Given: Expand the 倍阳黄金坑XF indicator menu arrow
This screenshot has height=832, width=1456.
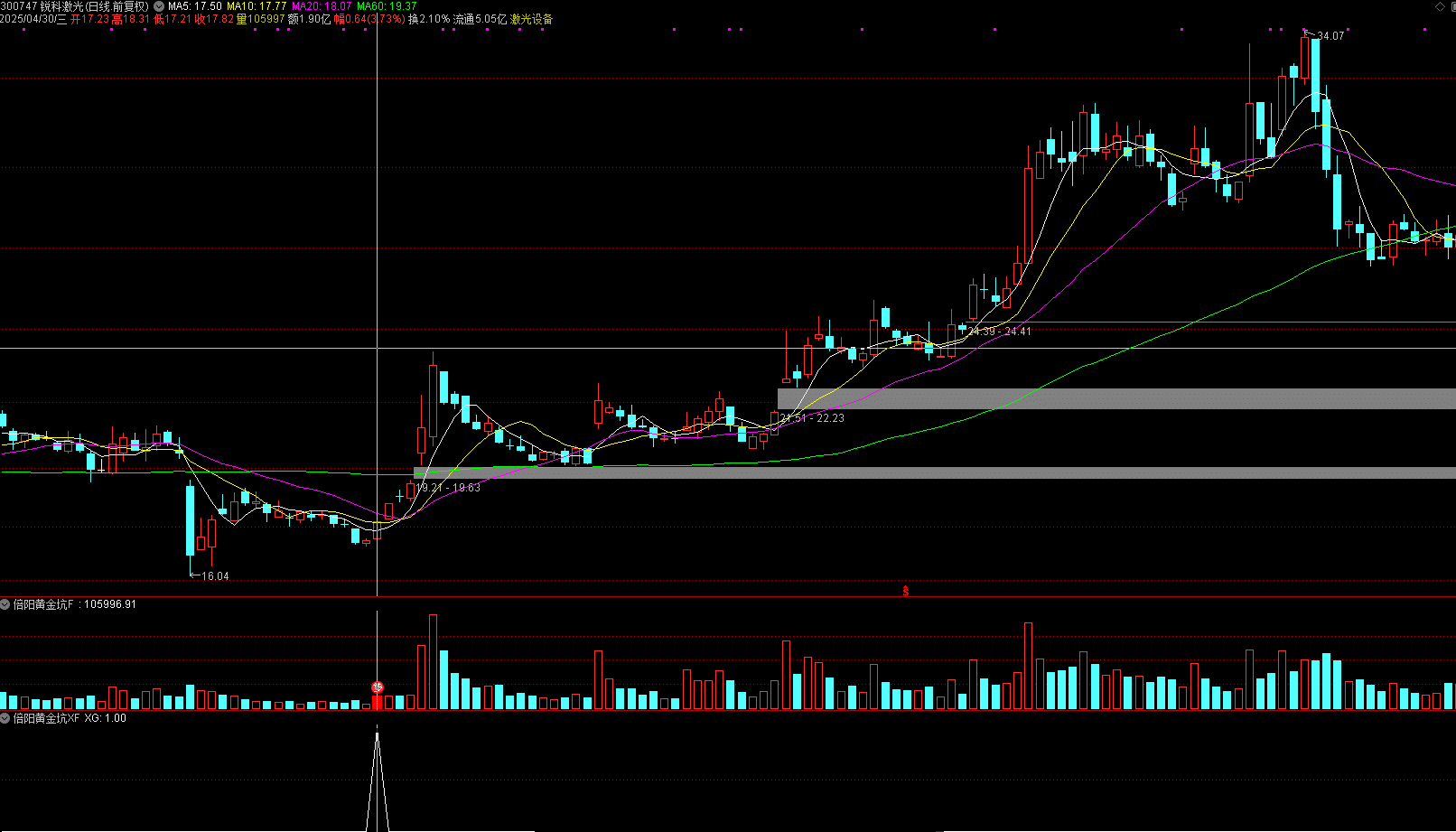Looking at the screenshot, I should coord(5,718).
